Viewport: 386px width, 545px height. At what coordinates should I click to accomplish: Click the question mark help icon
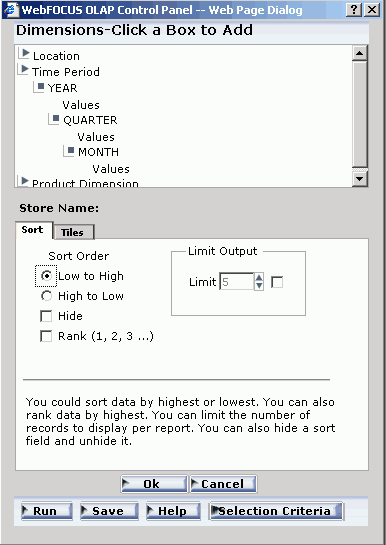[354, 9]
